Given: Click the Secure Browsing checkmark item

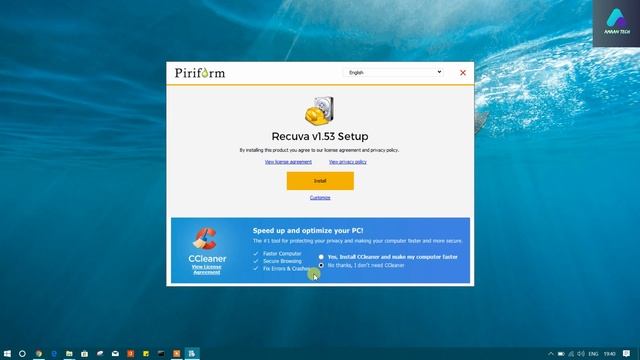Looking at the screenshot, I should pyautogui.click(x=278, y=261).
